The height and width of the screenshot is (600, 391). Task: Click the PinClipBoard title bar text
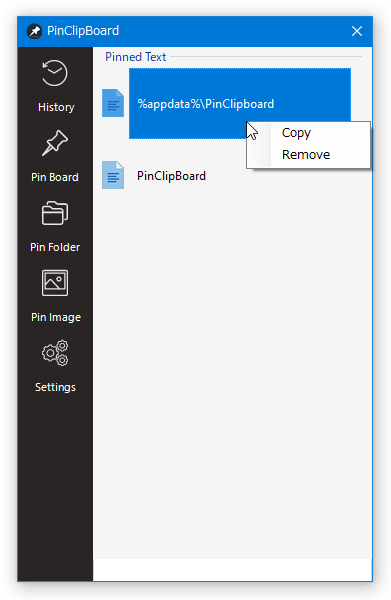coord(83,31)
